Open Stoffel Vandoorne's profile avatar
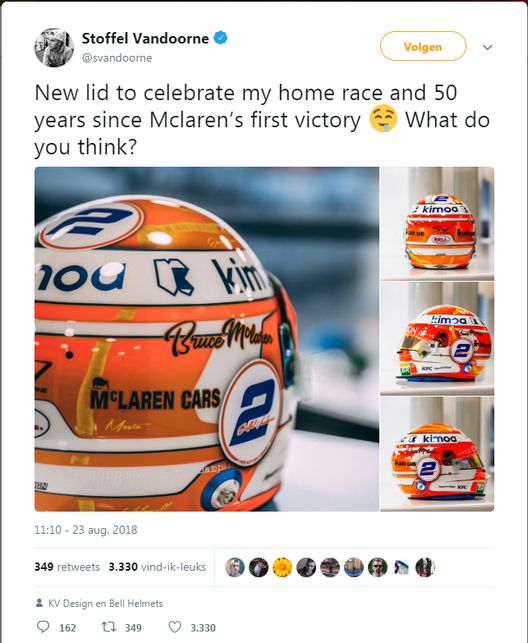The height and width of the screenshot is (643, 528). coord(54,48)
